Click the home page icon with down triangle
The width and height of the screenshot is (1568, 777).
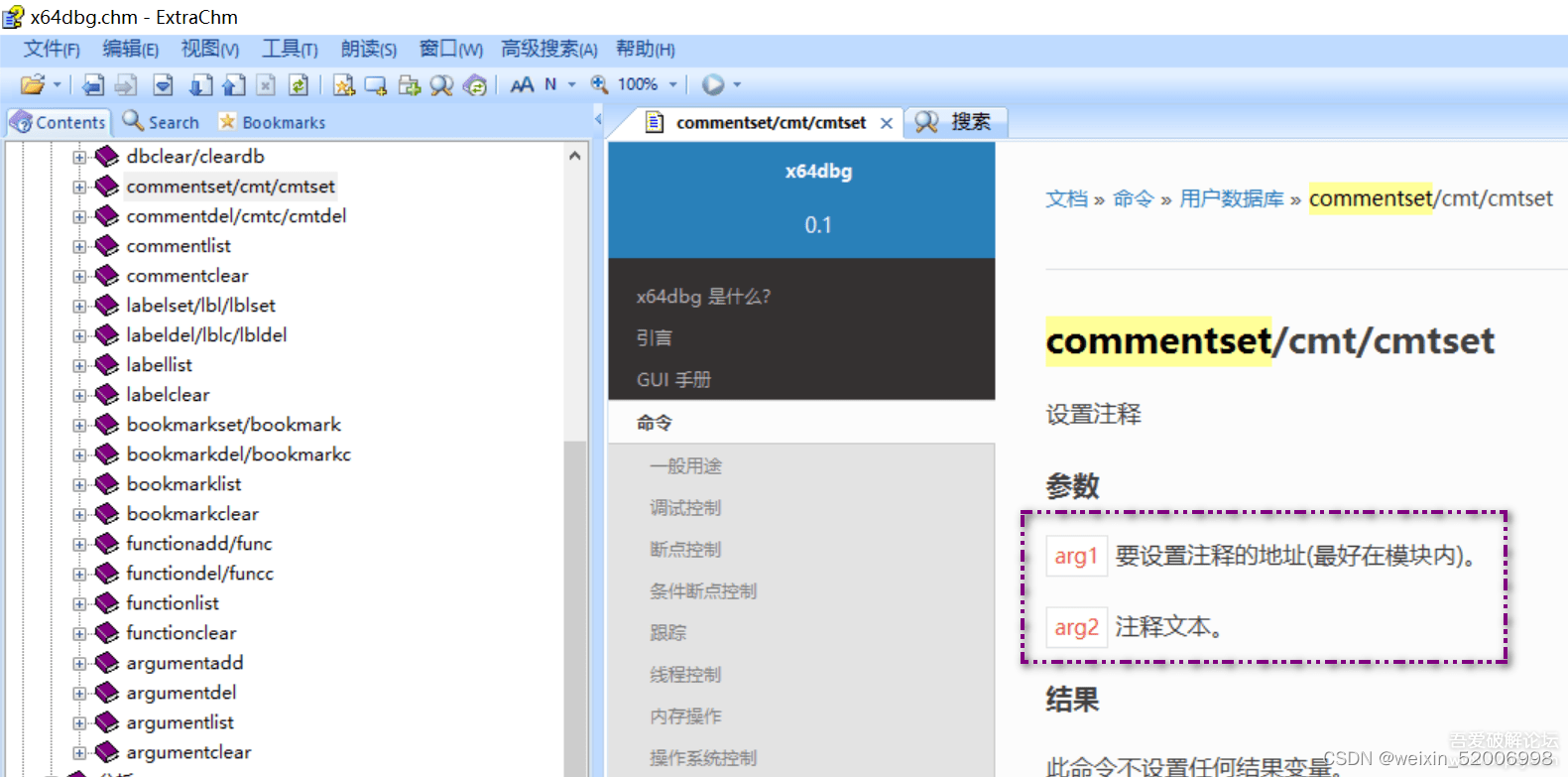tap(164, 85)
